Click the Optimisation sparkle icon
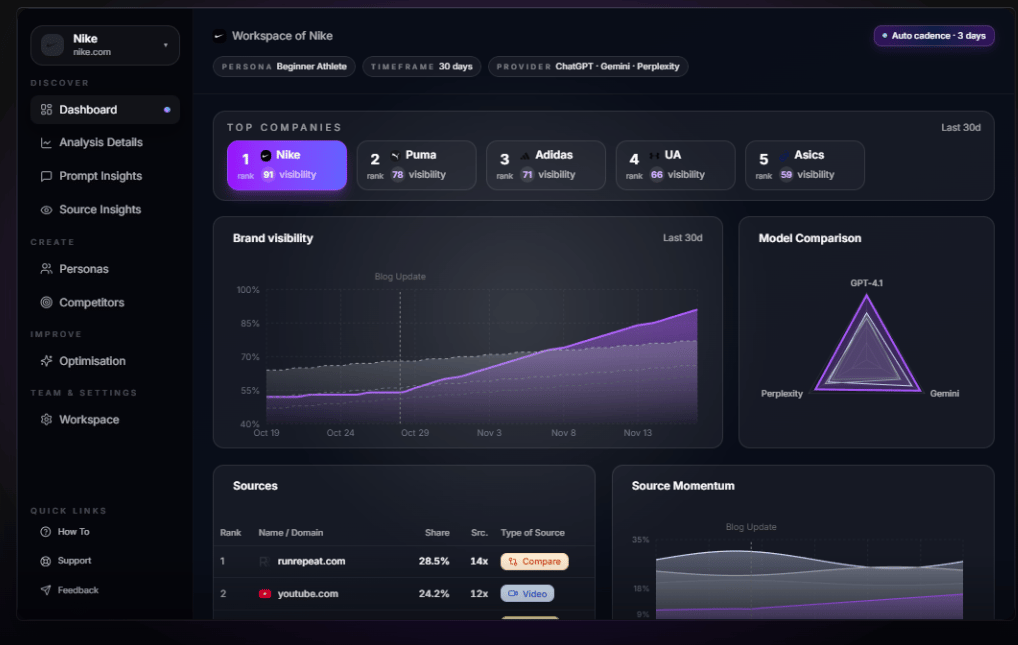1018x645 pixels. pos(46,361)
